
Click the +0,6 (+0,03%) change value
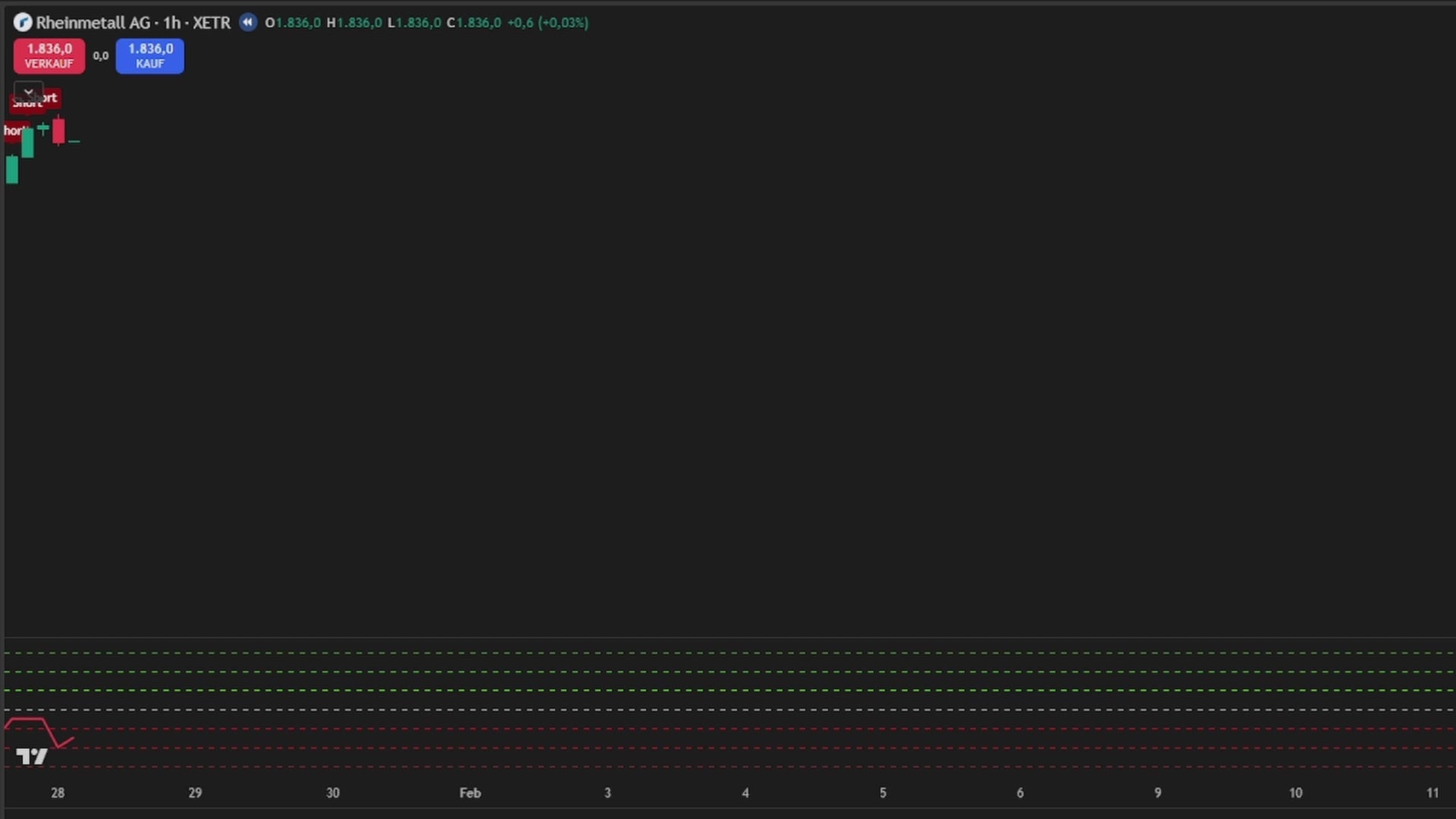click(x=548, y=23)
